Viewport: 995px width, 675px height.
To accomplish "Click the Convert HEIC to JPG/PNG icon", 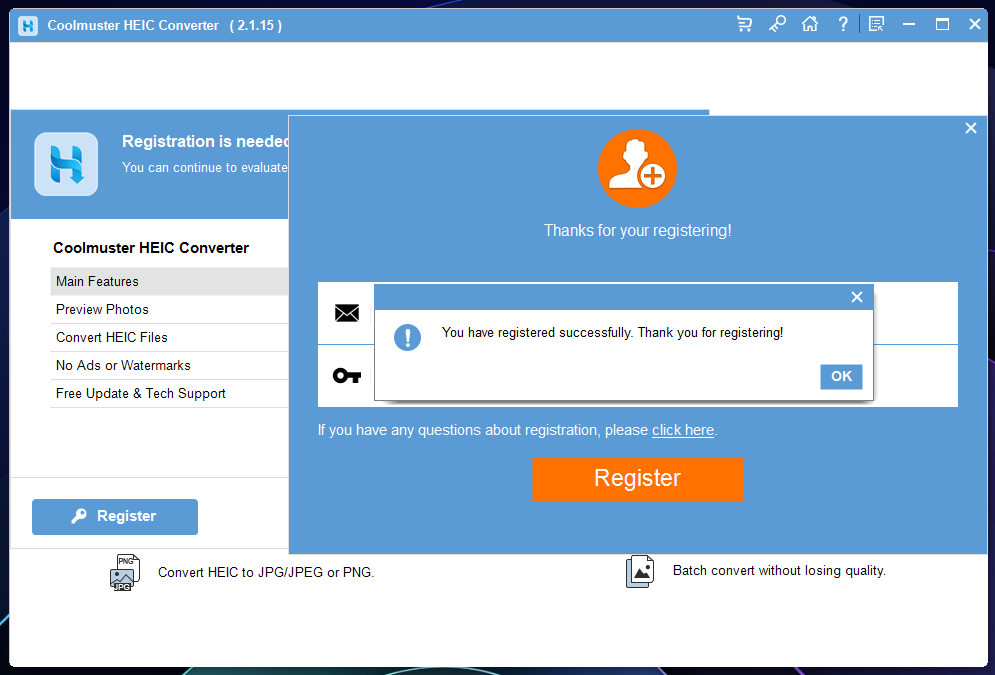I will pos(125,572).
